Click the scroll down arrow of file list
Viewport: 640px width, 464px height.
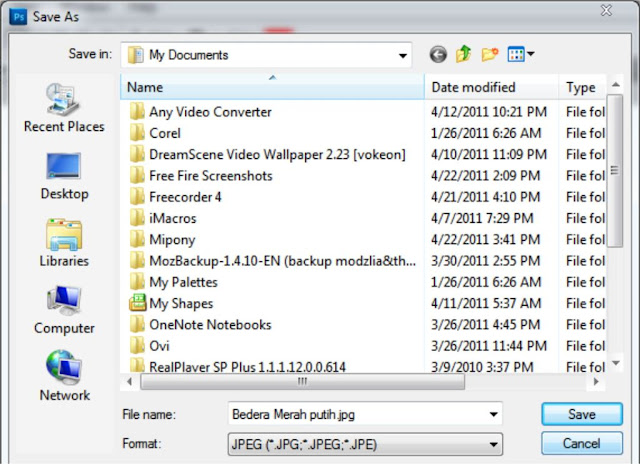616,363
